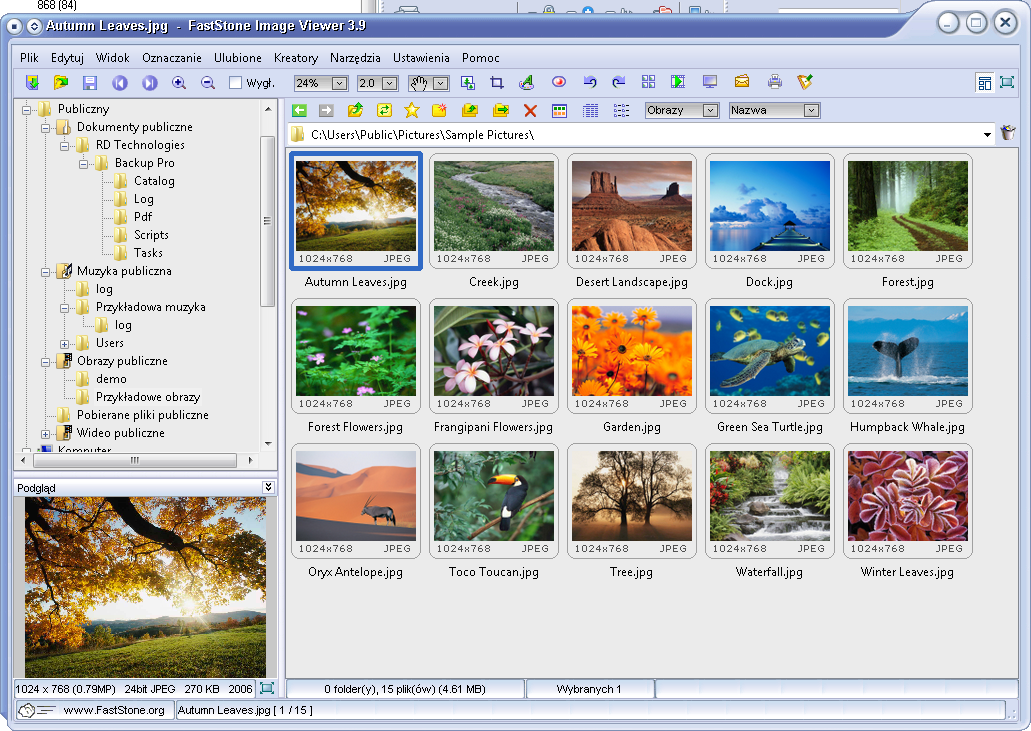Collapse the Podgląd preview panel
Viewport: 1031px width, 731px height.
pos(268,487)
